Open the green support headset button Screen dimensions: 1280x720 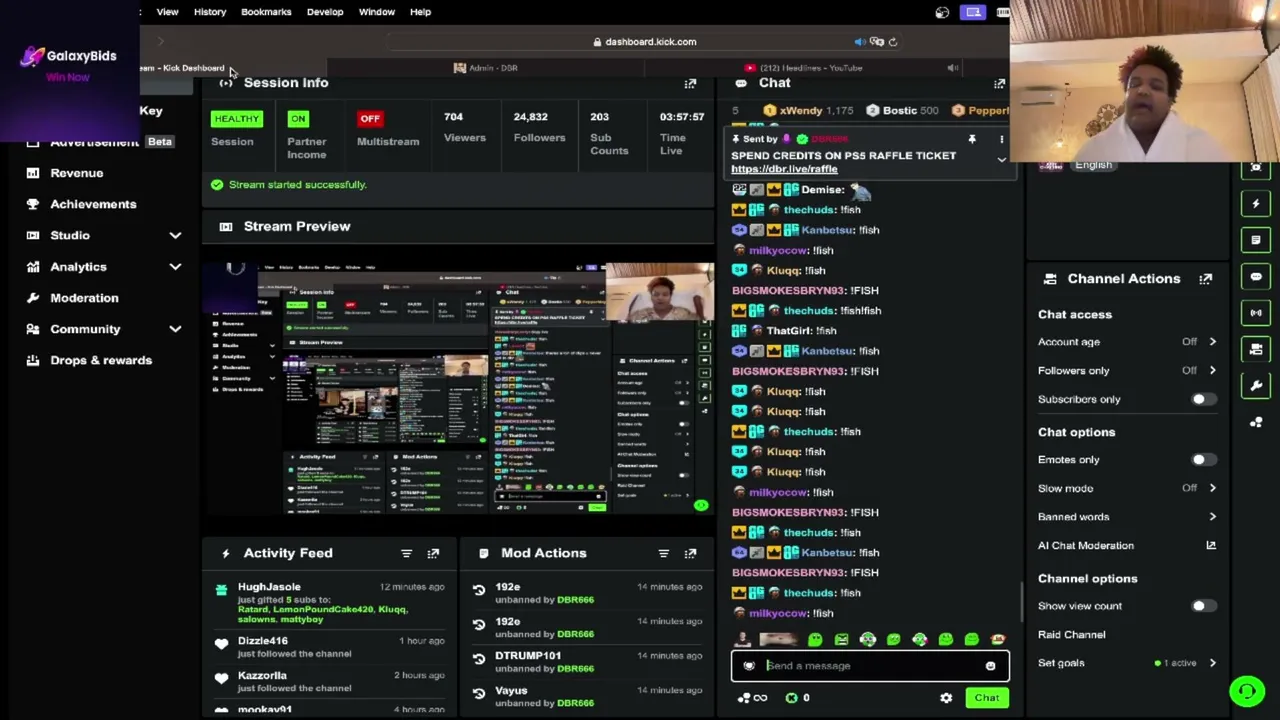1247,691
